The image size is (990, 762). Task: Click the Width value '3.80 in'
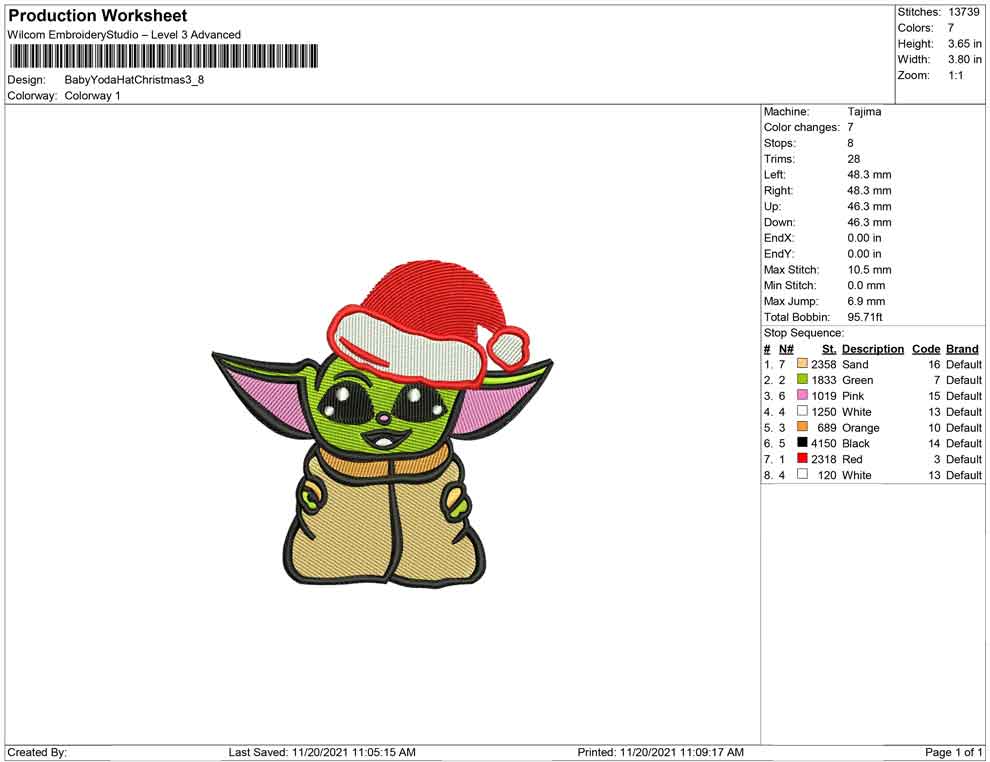point(965,59)
